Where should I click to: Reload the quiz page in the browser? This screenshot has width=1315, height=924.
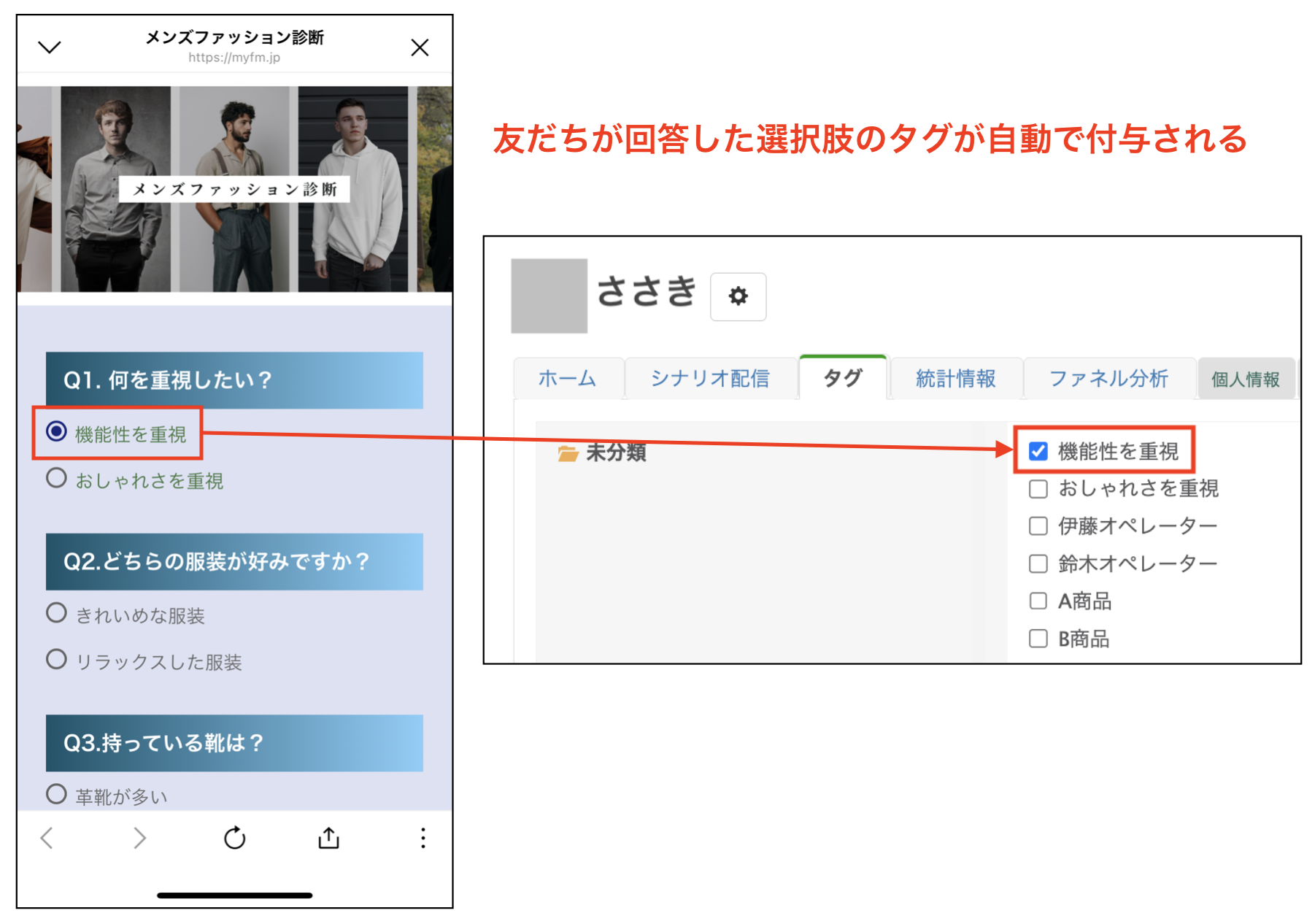pyautogui.click(x=234, y=838)
